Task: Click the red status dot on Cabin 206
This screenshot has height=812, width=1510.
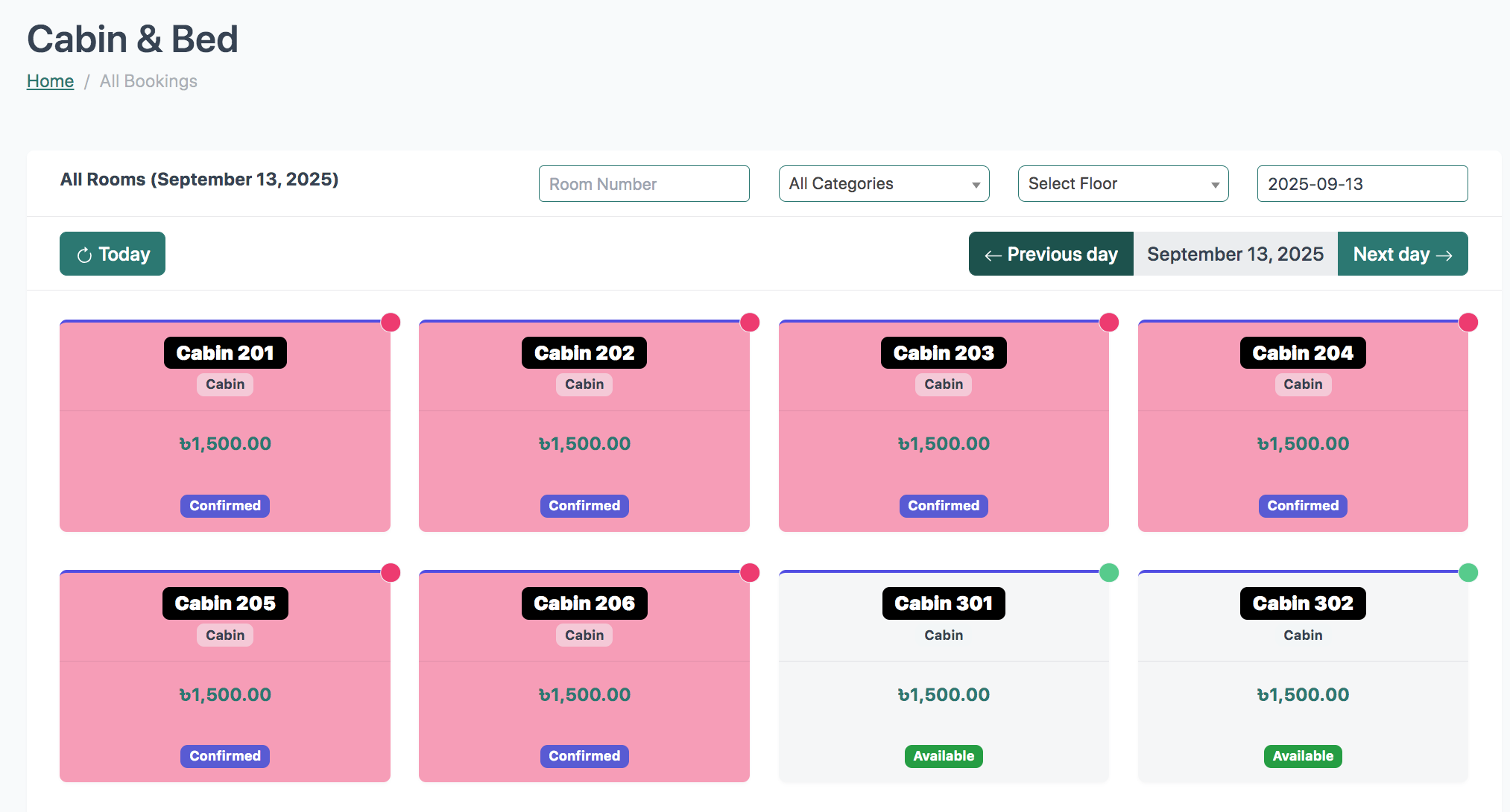Action: pos(750,573)
